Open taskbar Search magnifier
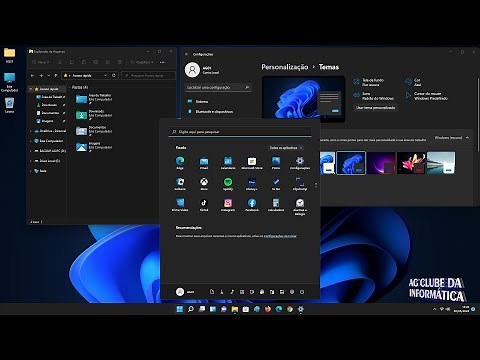This screenshot has height=360, width=480. pos(191,309)
